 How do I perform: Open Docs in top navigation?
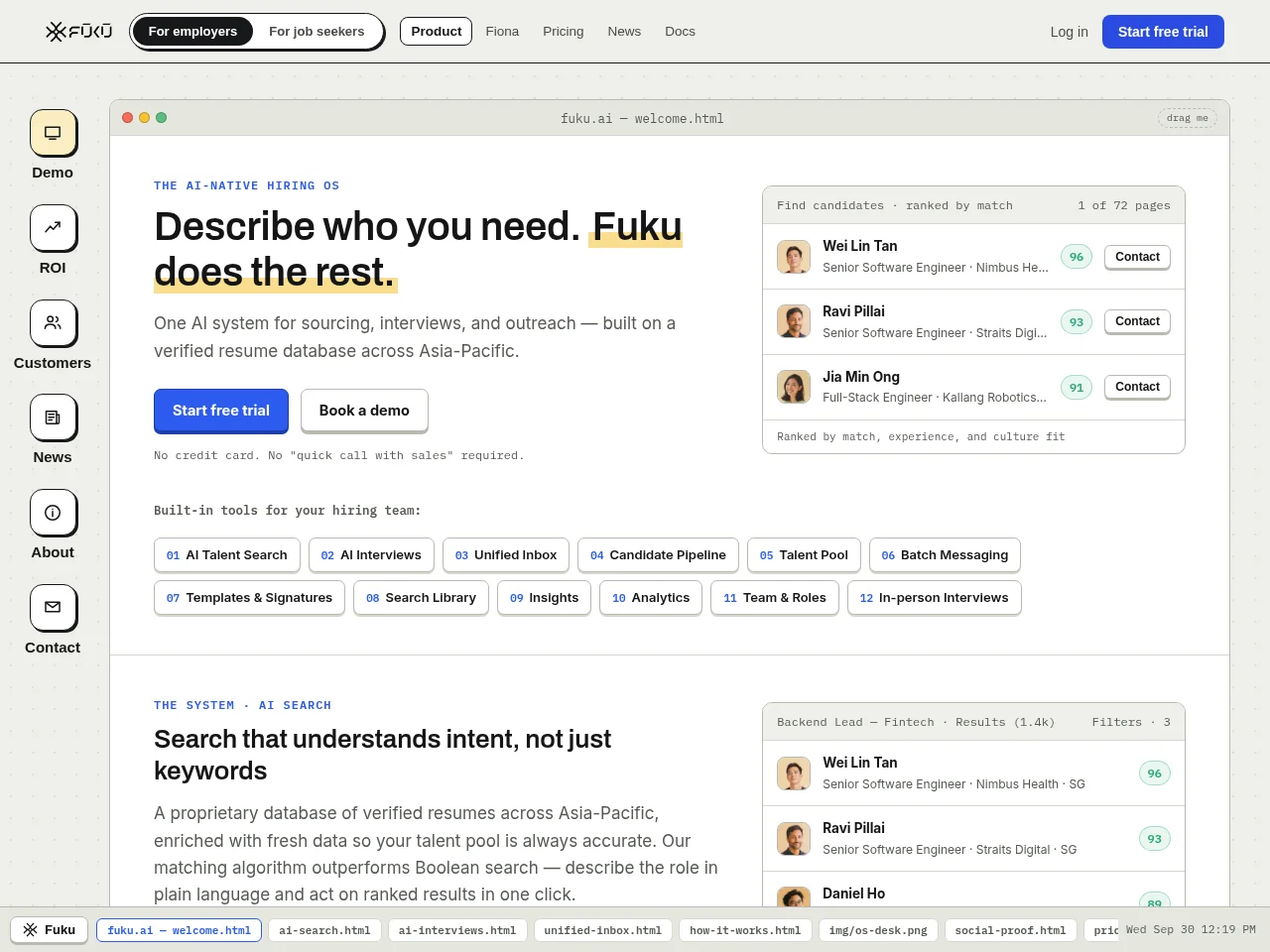tap(680, 32)
